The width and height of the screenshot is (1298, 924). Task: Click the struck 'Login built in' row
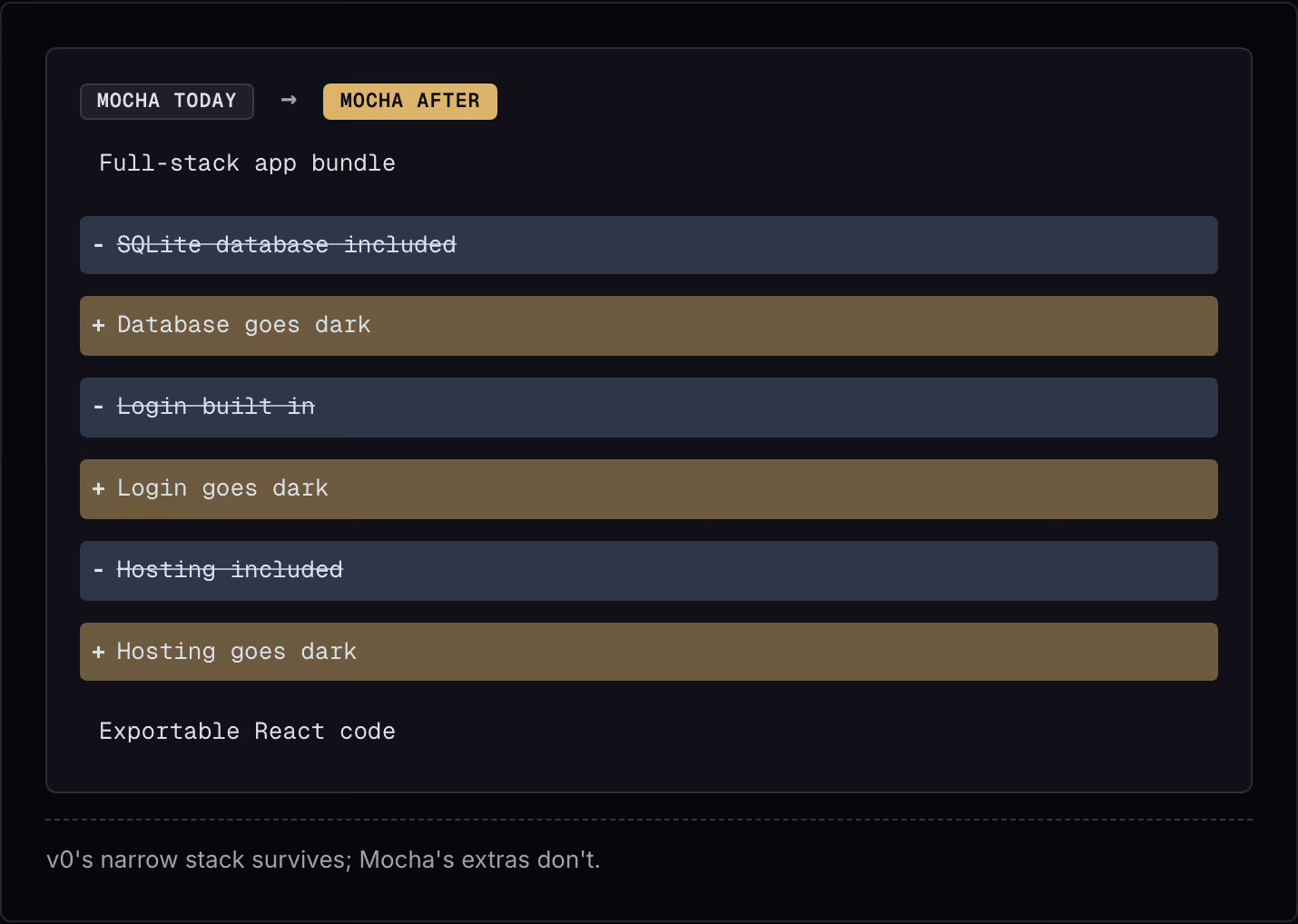(649, 408)
